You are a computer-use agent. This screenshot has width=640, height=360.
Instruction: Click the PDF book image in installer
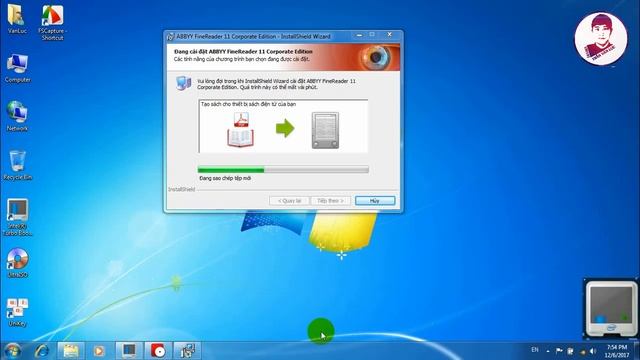(241, 130)
